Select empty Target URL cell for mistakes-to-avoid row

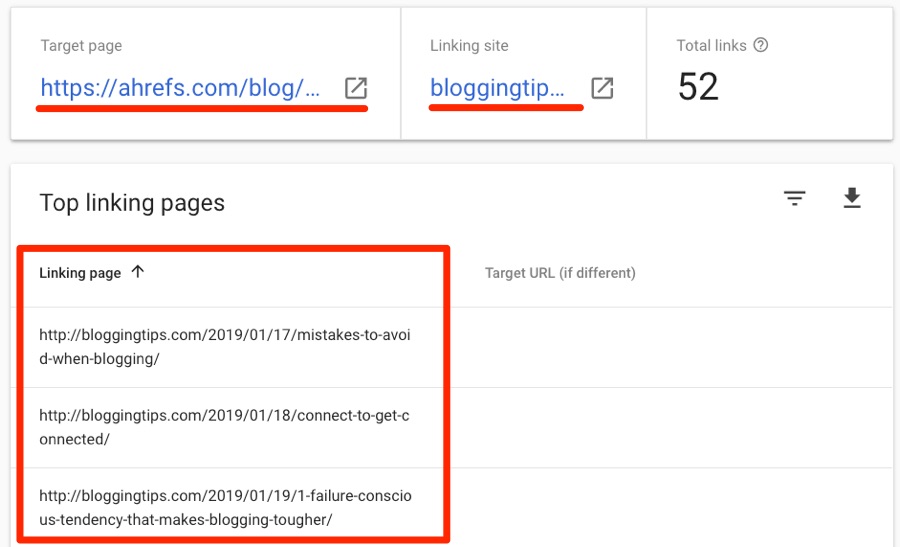(x=672, y=347)
